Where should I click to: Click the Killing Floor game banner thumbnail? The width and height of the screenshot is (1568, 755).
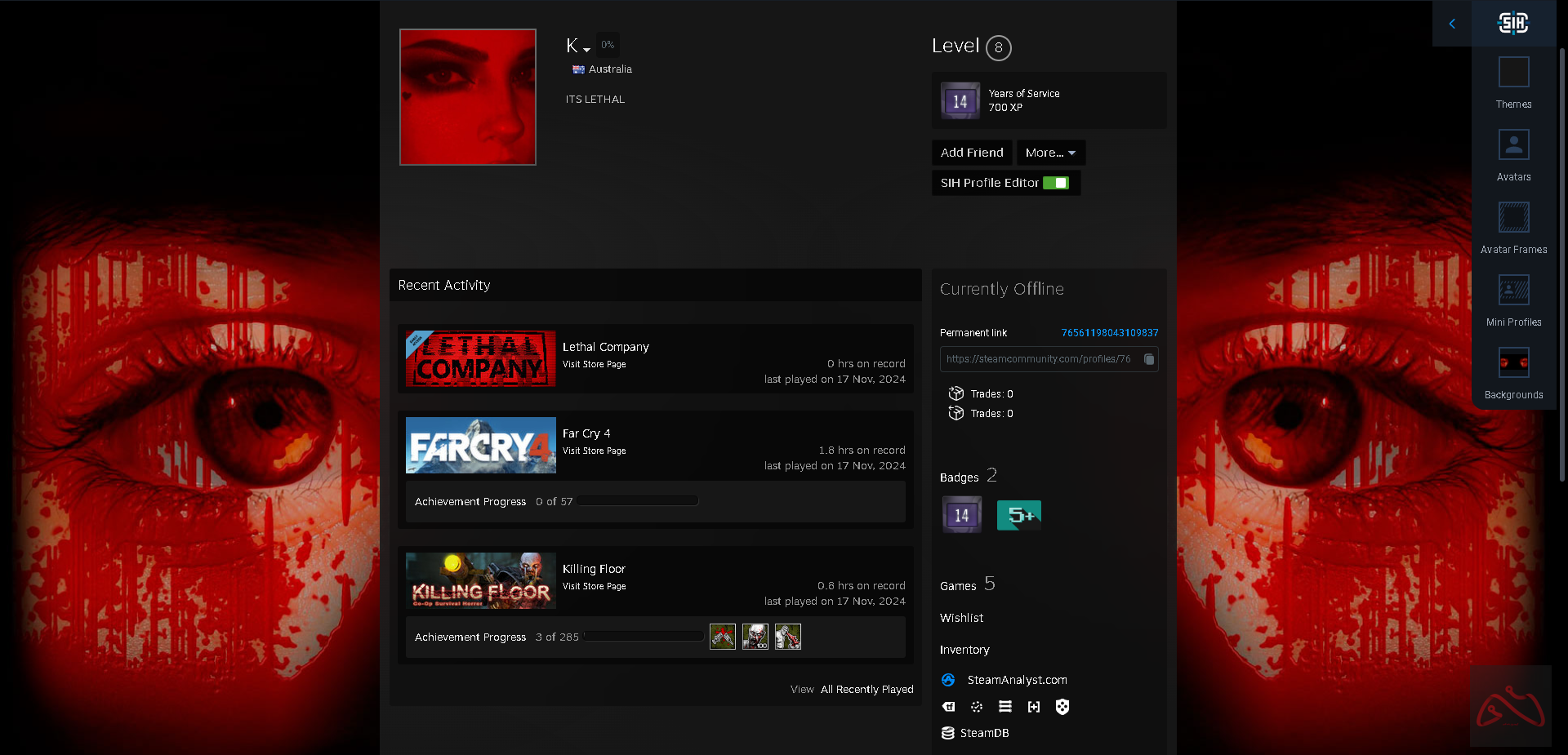coord(480,580)
